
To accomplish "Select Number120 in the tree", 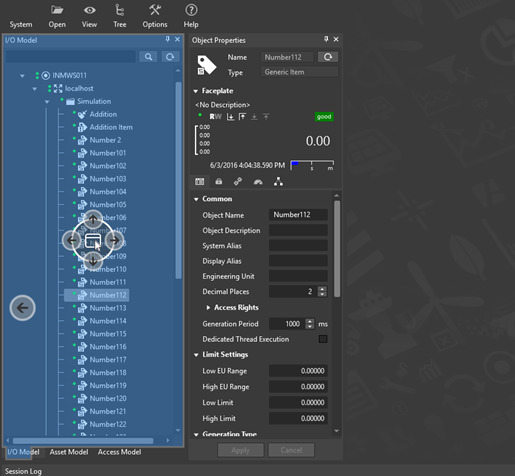I will (x=108, y=399).
